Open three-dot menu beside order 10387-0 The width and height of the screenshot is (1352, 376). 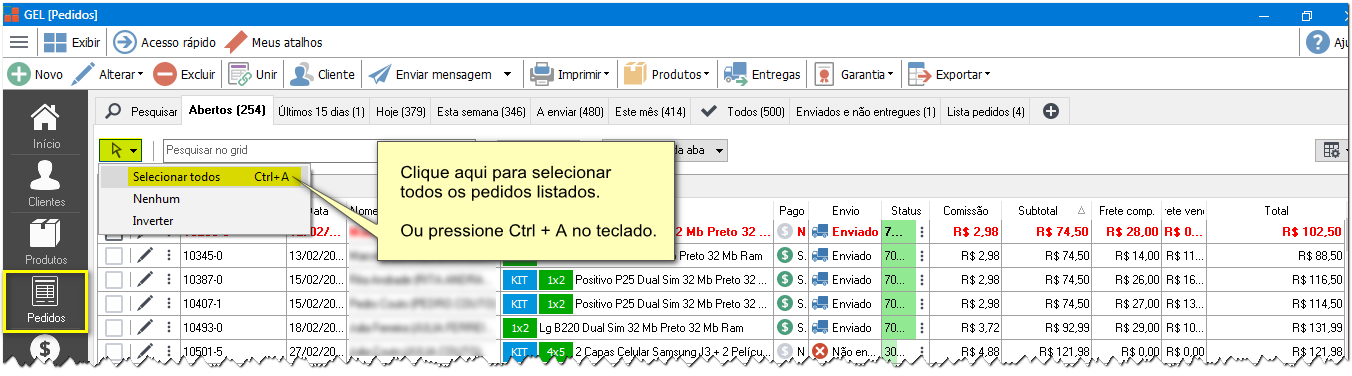click(168, 280)
